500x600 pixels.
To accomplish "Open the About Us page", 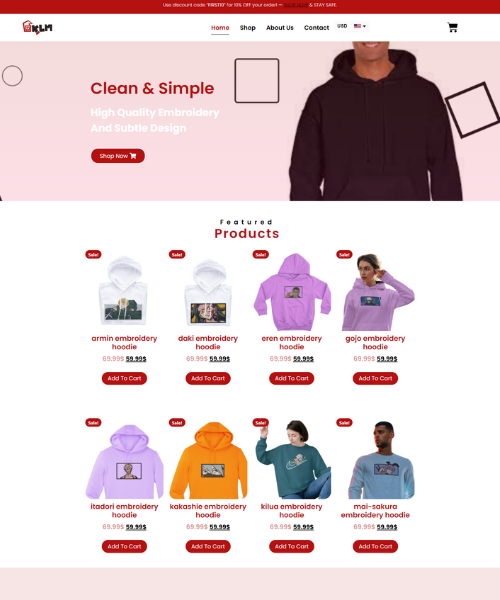I will click(x=280, y=28).
